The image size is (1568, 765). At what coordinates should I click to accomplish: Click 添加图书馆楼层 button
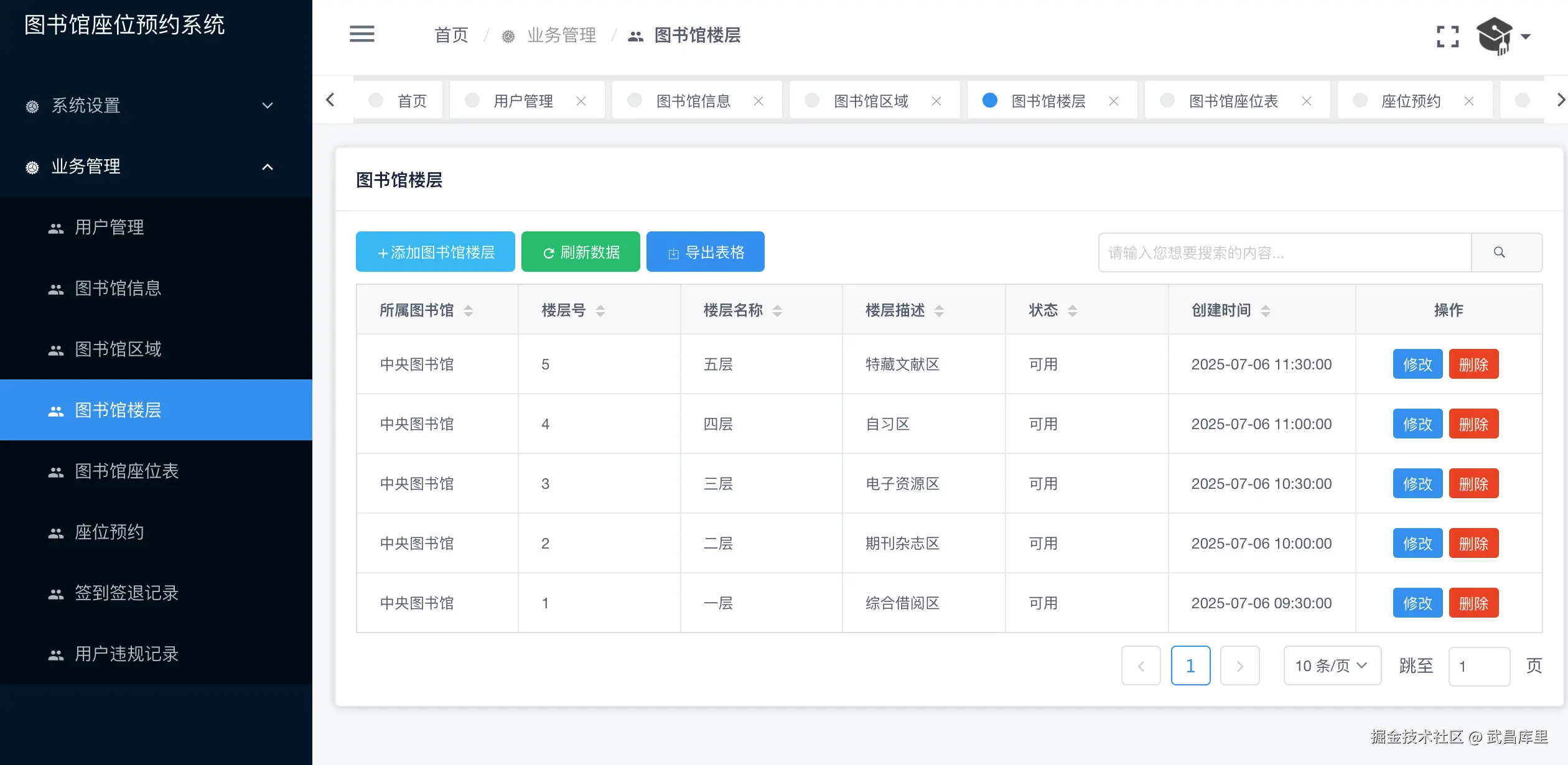435,252
